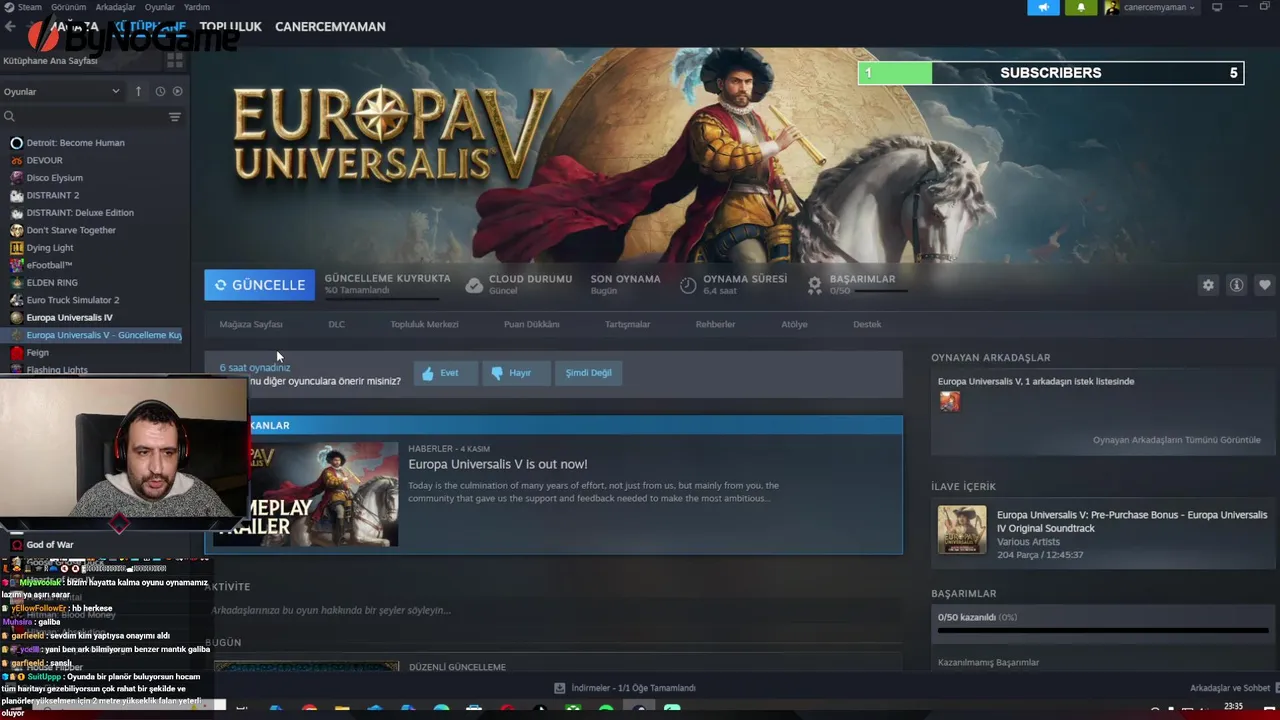Select Euro Truck Simulator 2
The height and width of the screenshot is (720, 1280).
(x=72, y=300)
